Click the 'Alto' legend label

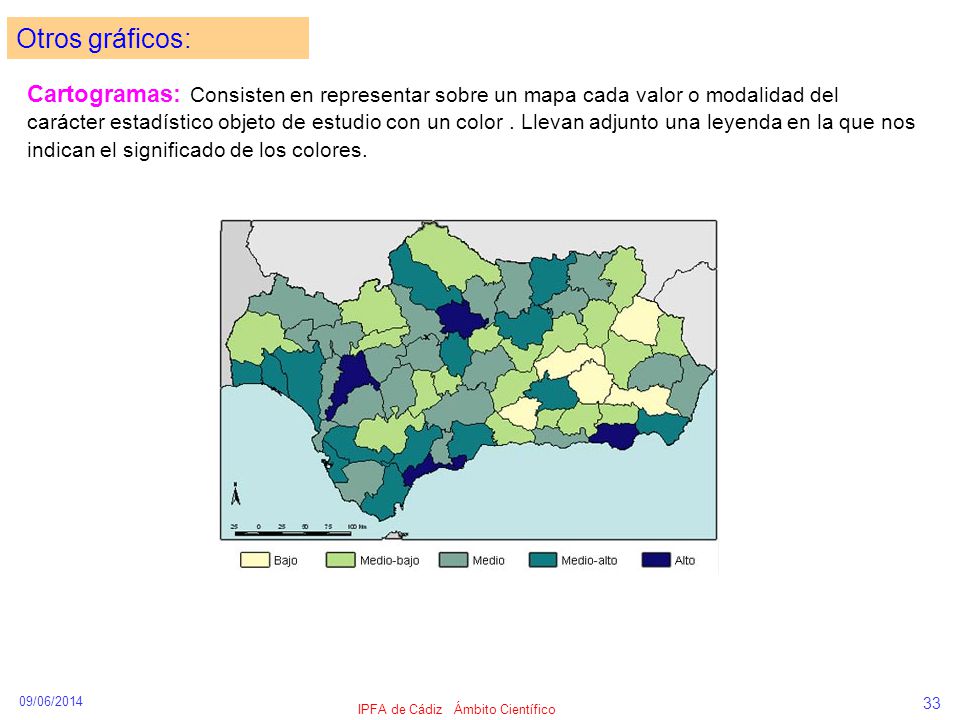684,561
